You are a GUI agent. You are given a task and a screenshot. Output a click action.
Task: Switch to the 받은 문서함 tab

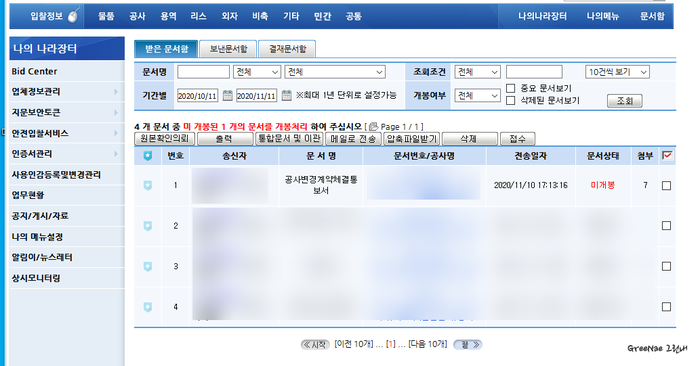166,49
